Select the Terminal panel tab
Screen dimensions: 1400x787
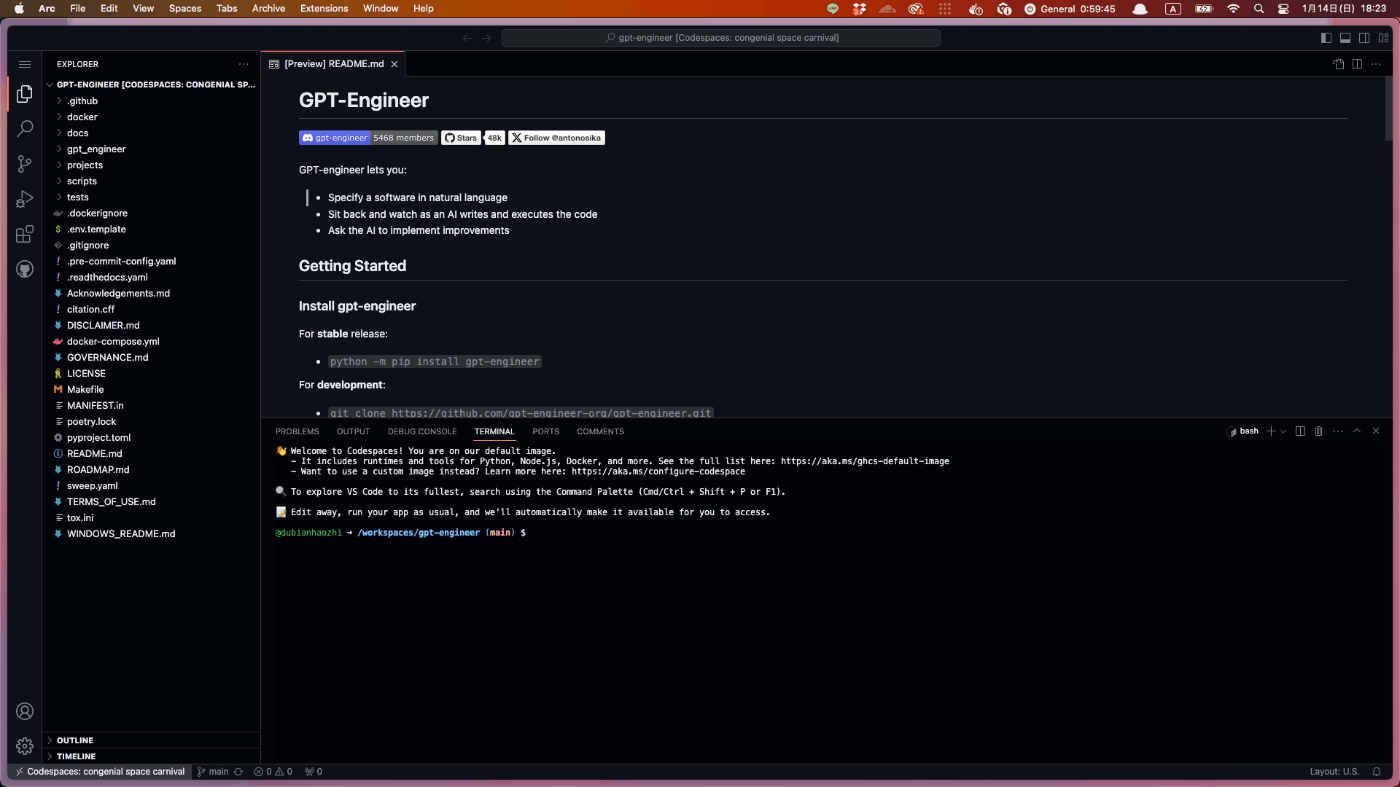494,431
